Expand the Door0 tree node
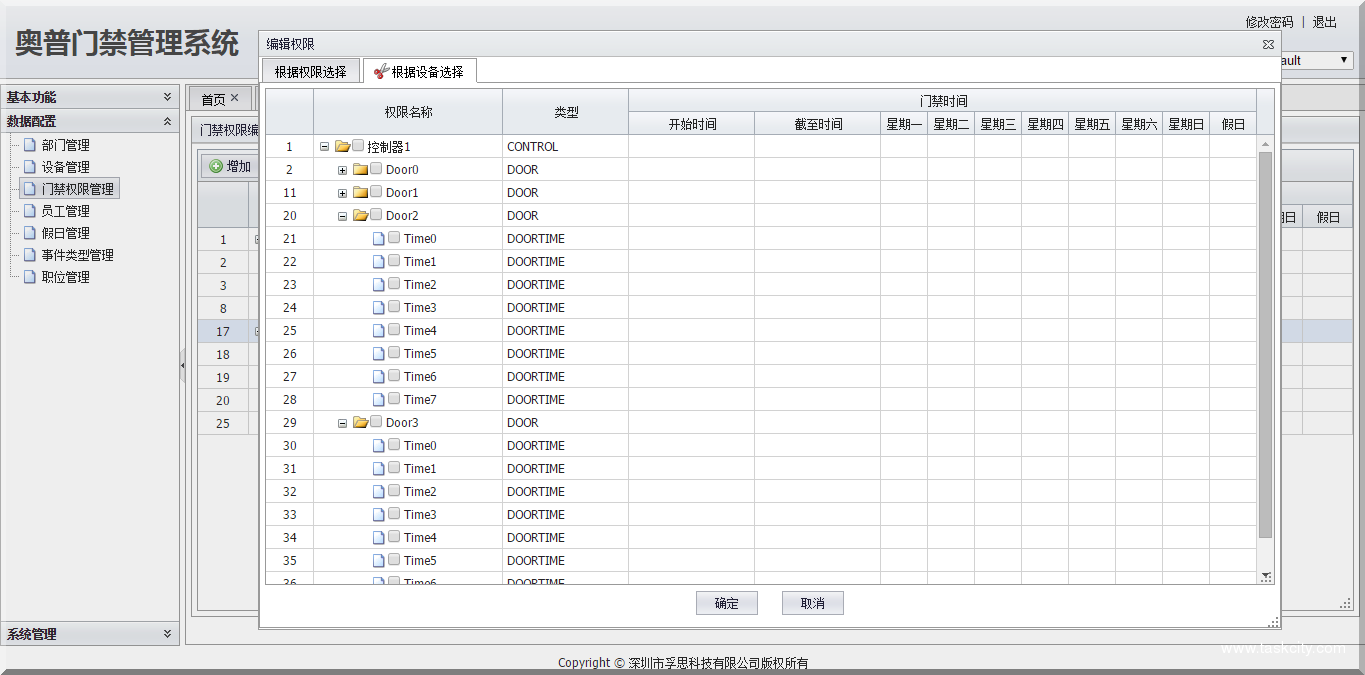 (342, 170)
